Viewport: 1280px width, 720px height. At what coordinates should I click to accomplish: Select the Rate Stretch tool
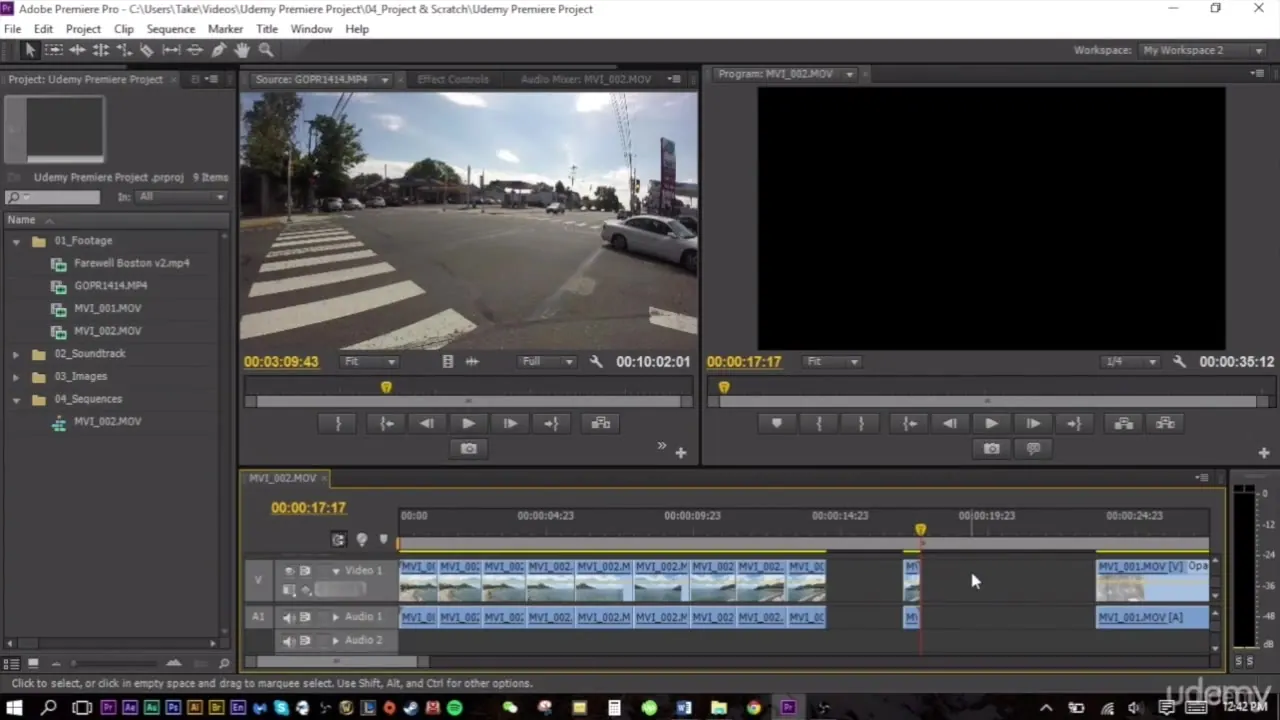(124, 50)
